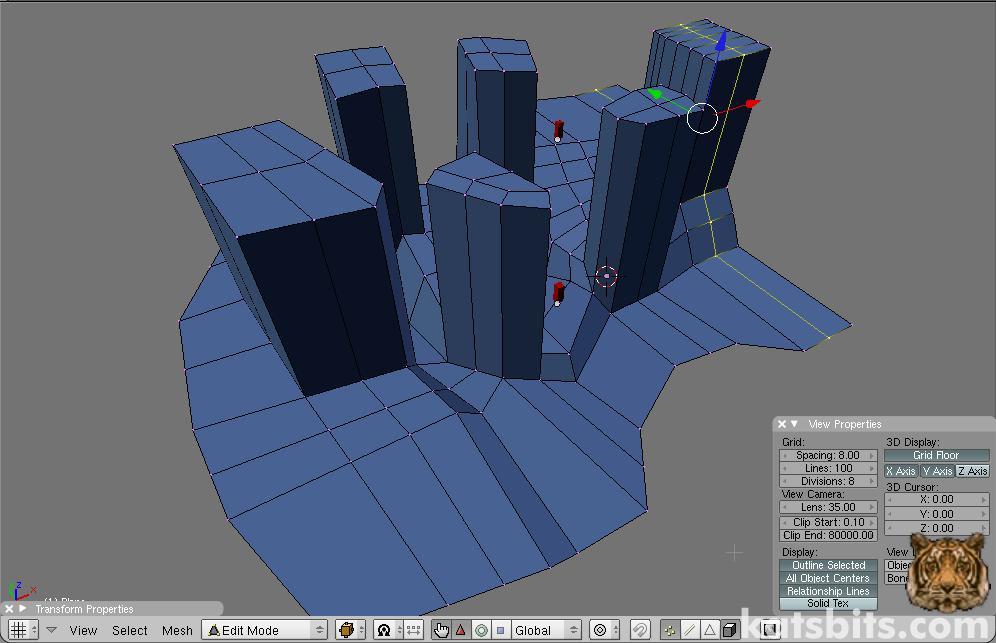Select the scale manipulator square icon
This screenshot has height=643, width=996.
[x=501, y=630]
